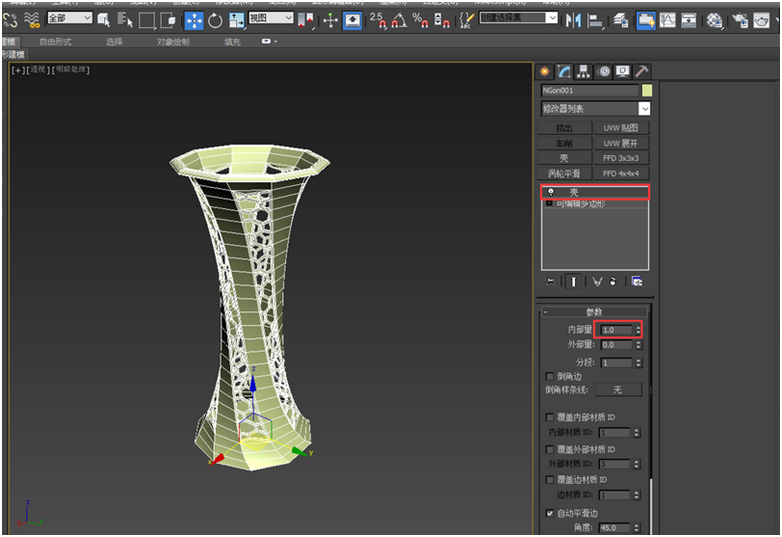Click the Use Pivot Point Center icon

click(x=305, y=20)
